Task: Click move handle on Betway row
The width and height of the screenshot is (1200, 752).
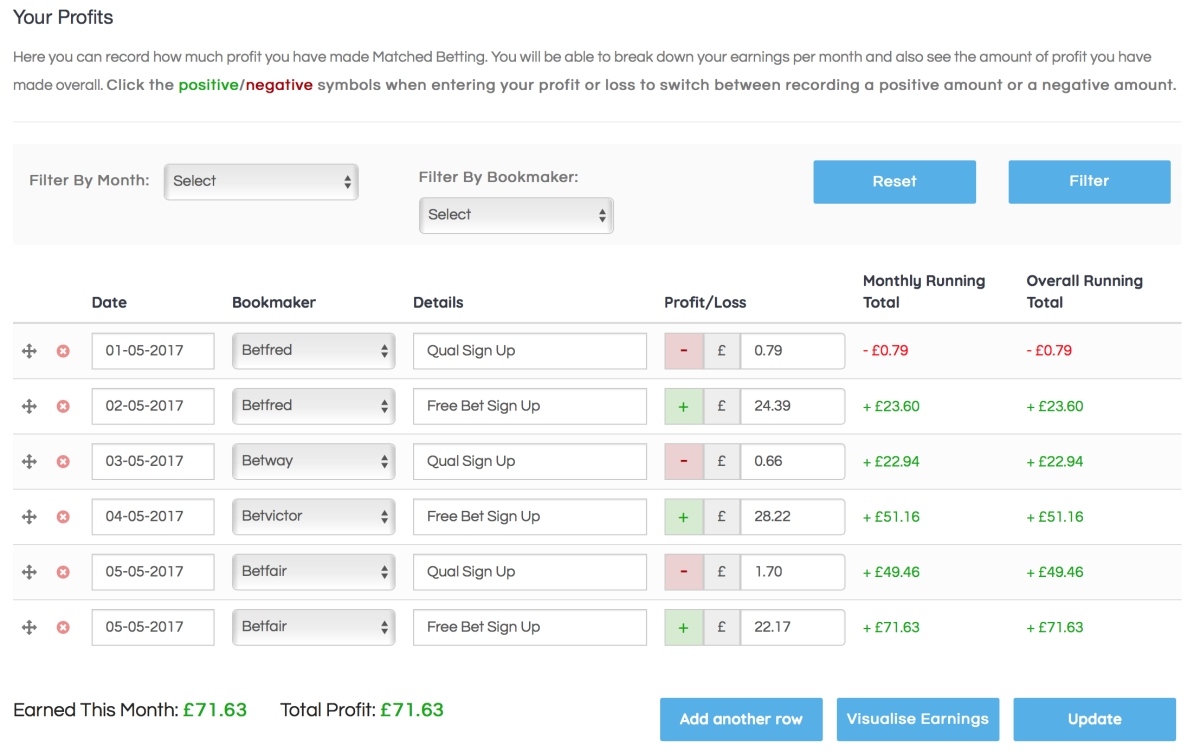Action: click(x=29, y=461)
